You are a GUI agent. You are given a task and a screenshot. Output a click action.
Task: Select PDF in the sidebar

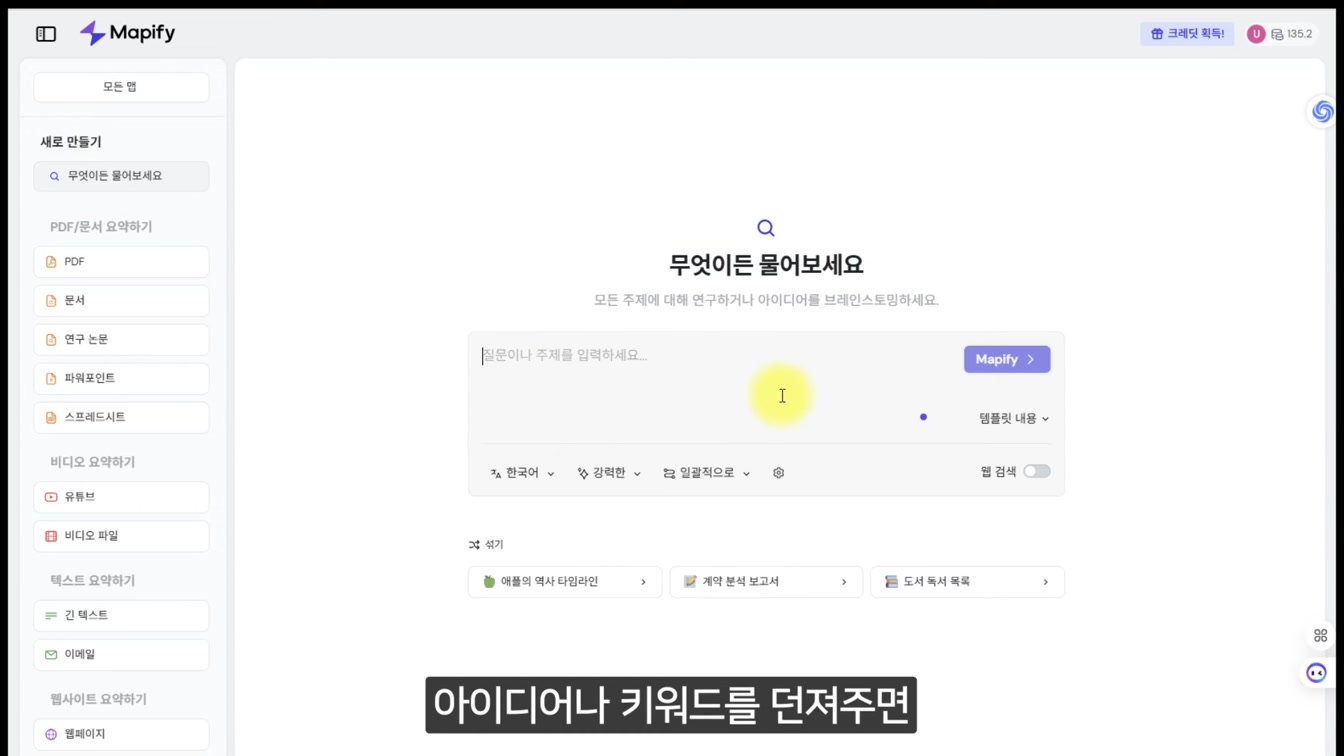tap(121, 262)
